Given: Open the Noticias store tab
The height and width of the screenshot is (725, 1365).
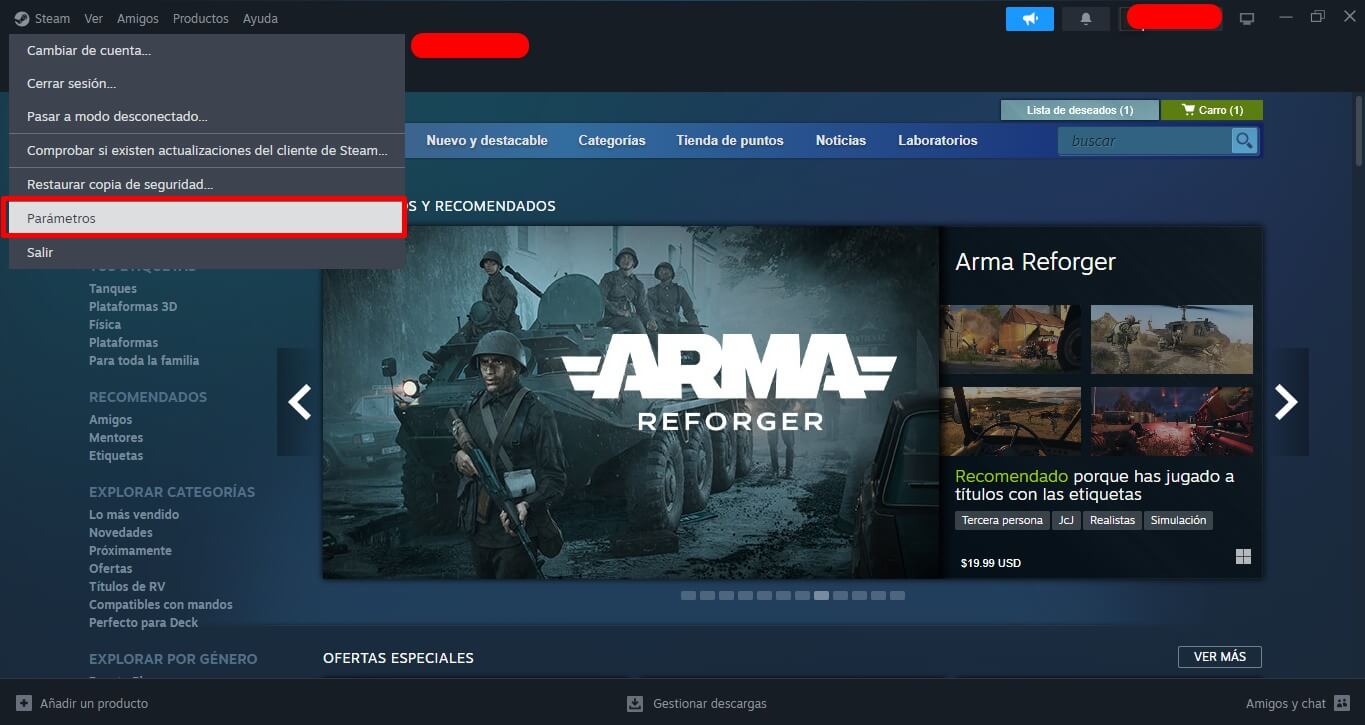Looking at the screenshot, I should [841, 141].
